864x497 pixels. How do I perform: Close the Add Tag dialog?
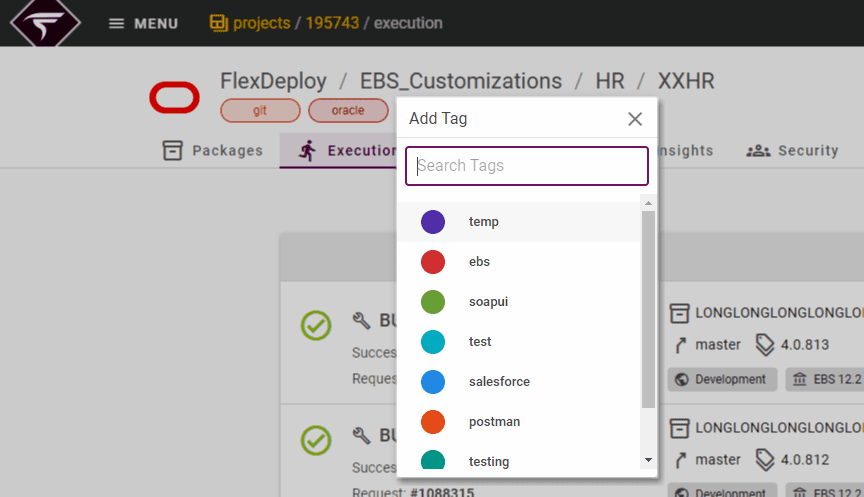coord(635,118)
